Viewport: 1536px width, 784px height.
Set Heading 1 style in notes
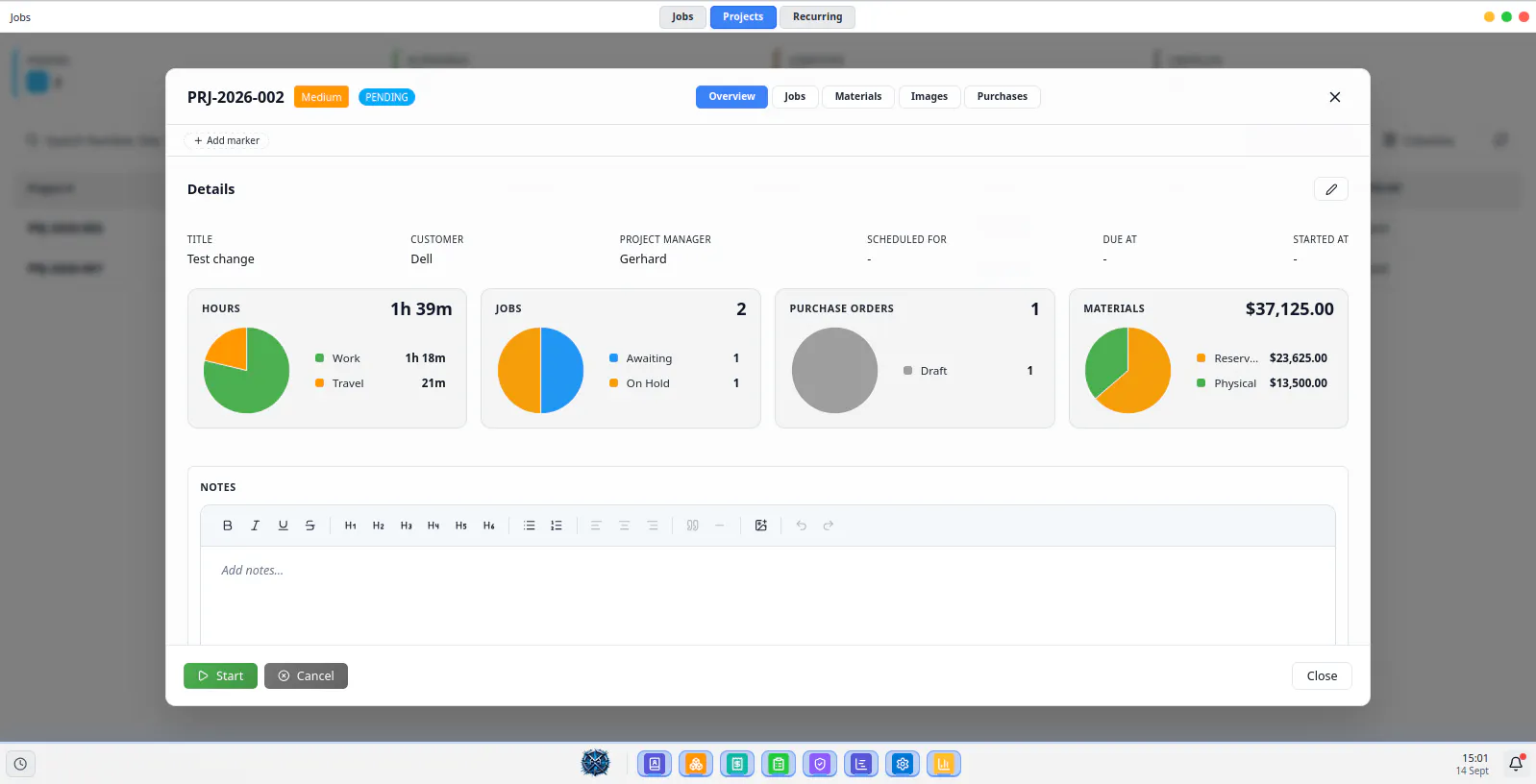(x=351, y=526)
